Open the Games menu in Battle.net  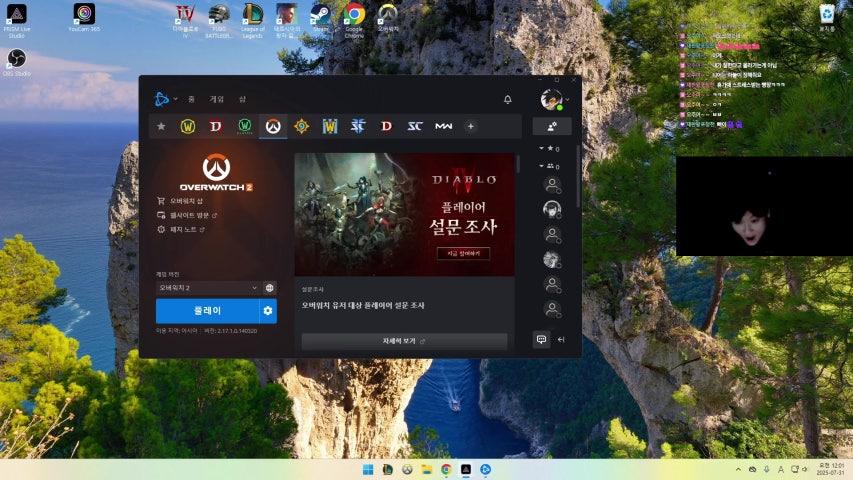tap(217, 99)
